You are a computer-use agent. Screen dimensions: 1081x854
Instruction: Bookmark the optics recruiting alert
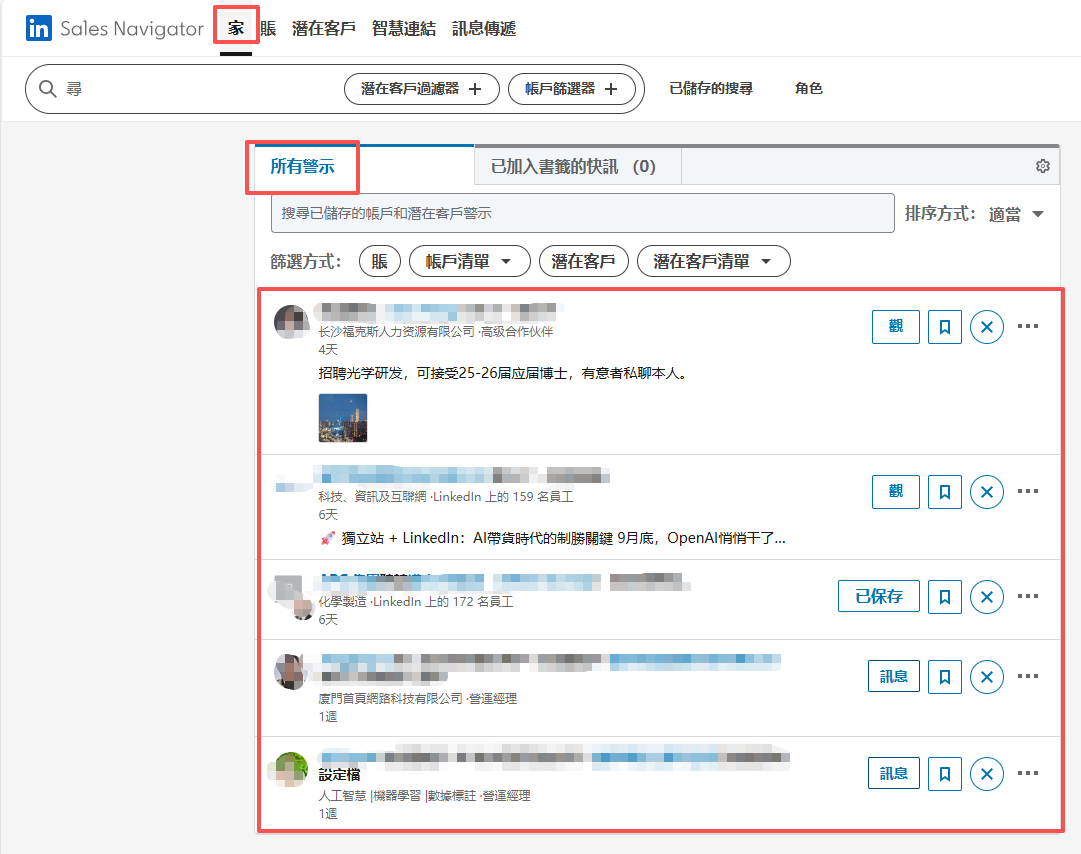point(945,327)
